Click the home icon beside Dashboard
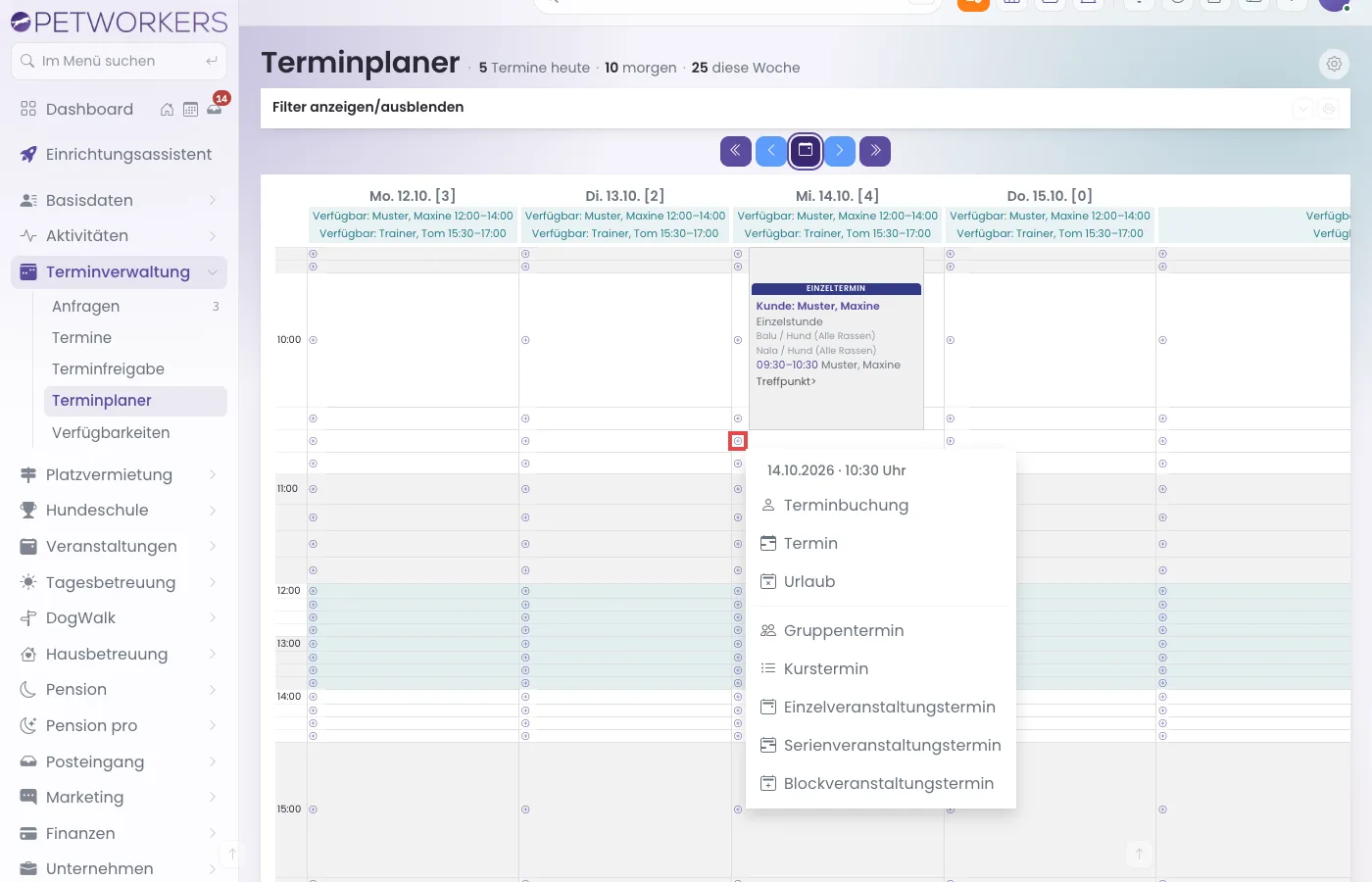This screenshot has width=1372, height=882. (x=168, y=110)
